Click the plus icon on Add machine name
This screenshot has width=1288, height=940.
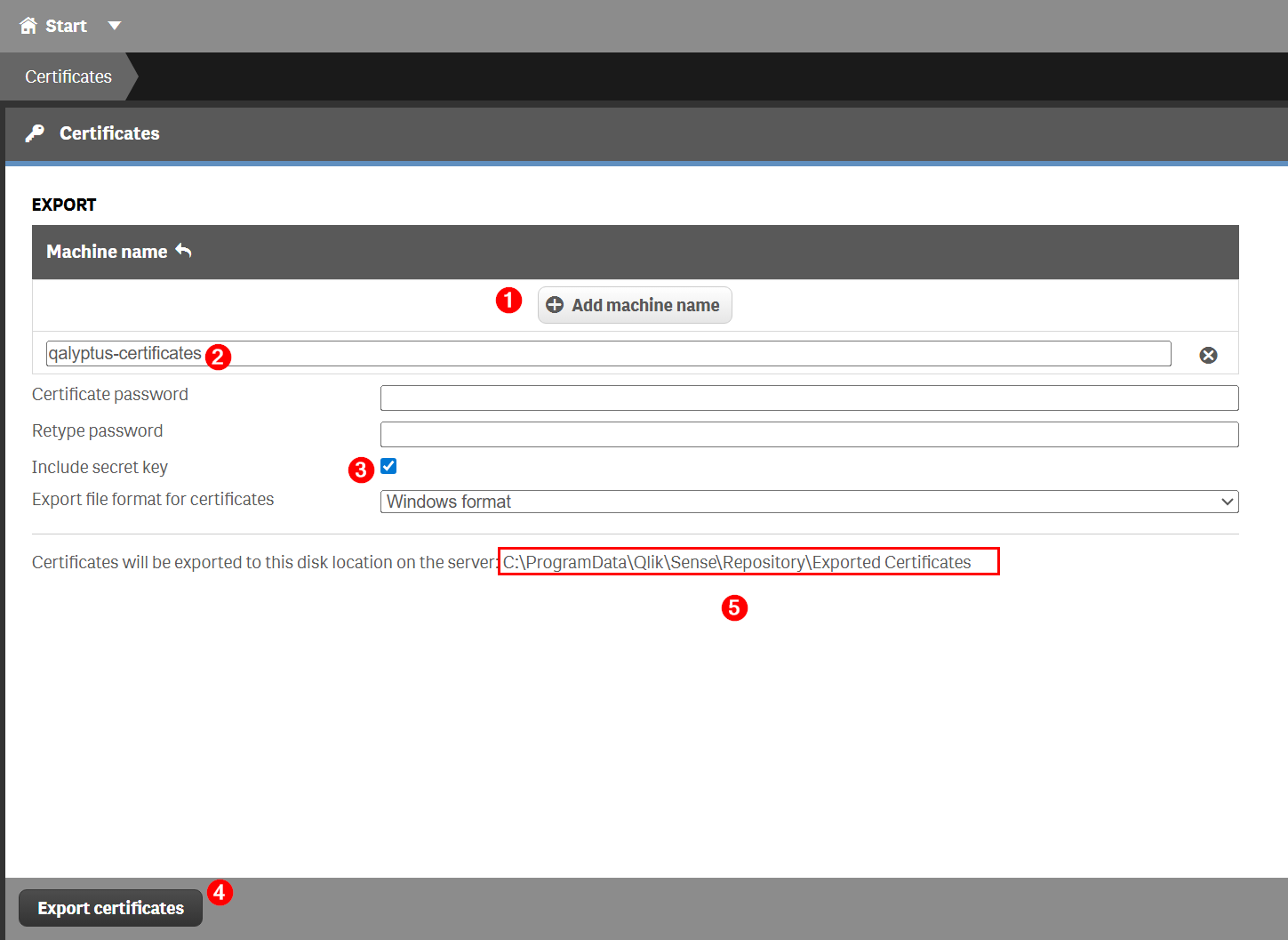555,305
